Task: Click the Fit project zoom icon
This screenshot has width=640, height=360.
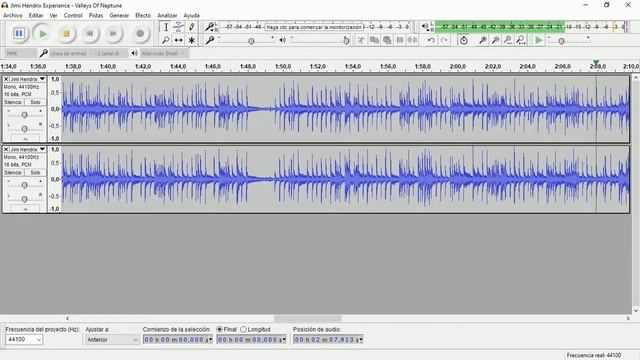Action: point(521,40)
